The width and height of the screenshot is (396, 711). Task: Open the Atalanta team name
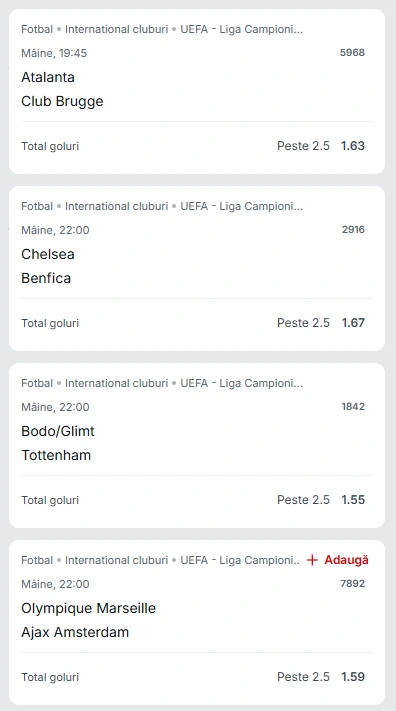pos(48,77)
